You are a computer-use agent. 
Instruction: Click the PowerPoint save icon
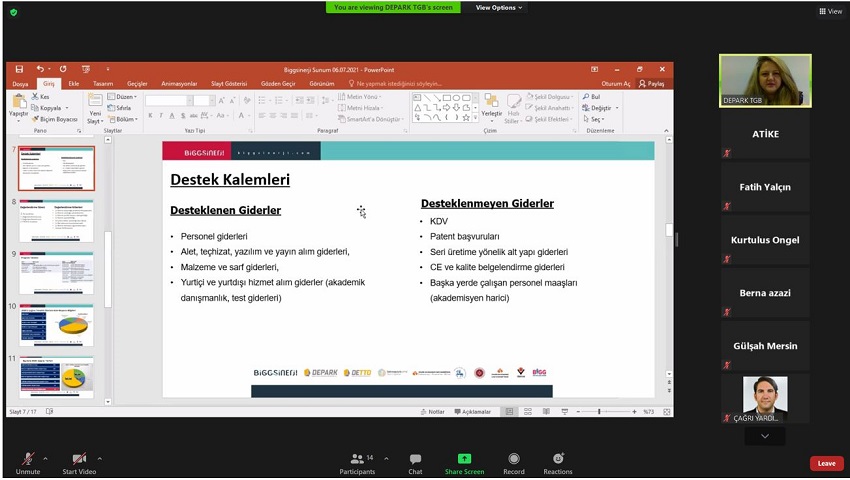pos(19,70)
